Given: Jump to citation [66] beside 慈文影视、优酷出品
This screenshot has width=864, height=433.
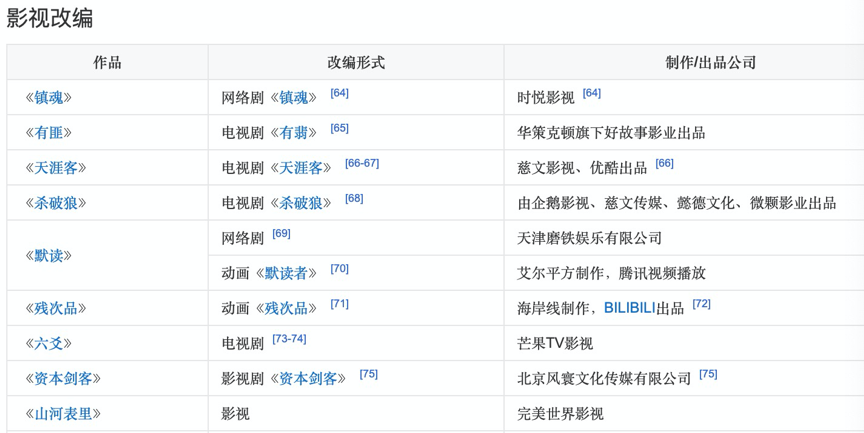Looking at the screenshot, I should [x=665, y=164].
